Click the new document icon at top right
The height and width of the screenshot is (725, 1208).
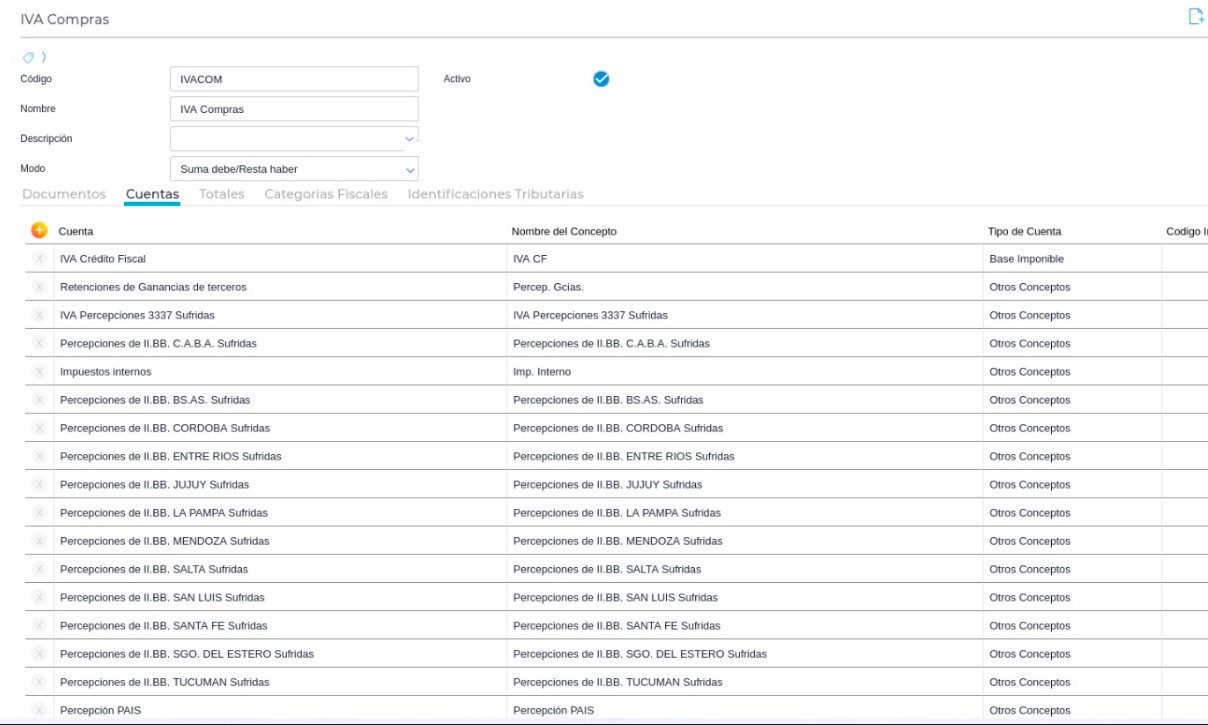point(1194,16)
